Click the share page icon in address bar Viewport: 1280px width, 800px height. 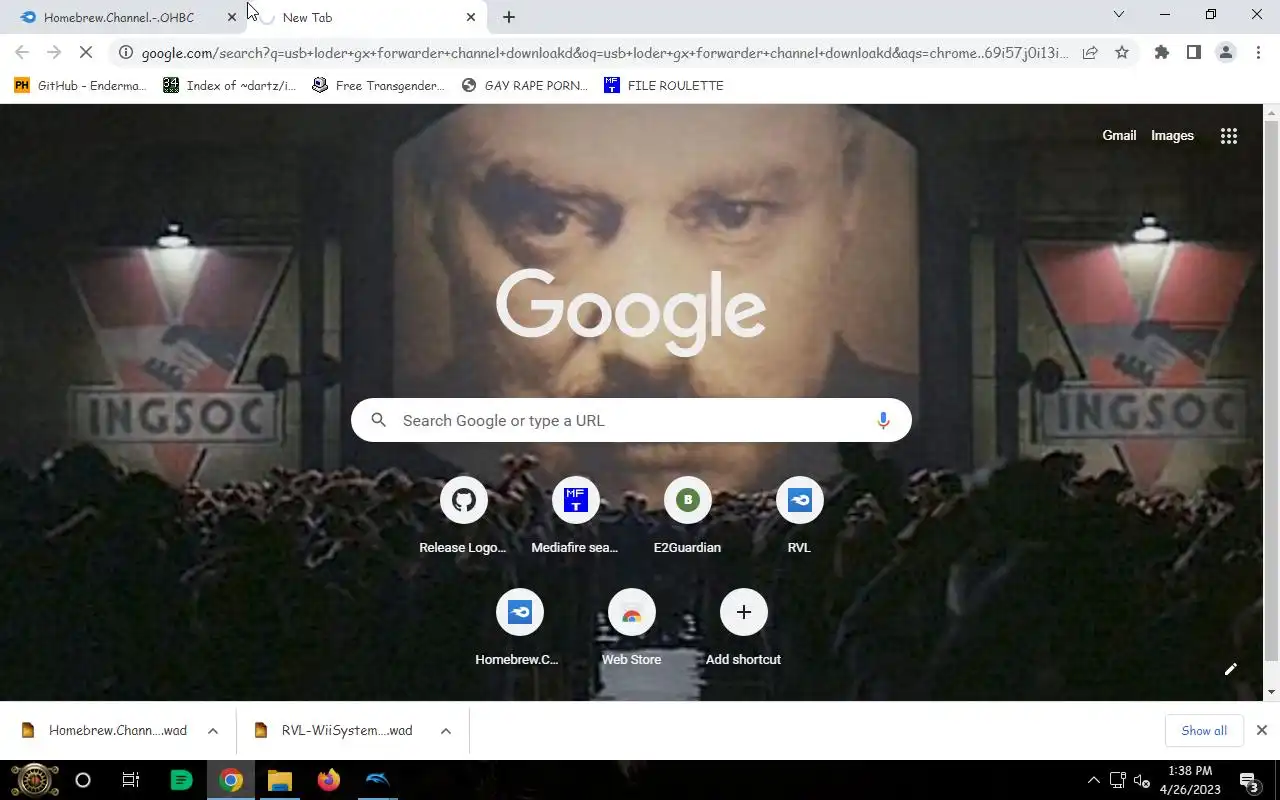click(x=1090, y=52)
